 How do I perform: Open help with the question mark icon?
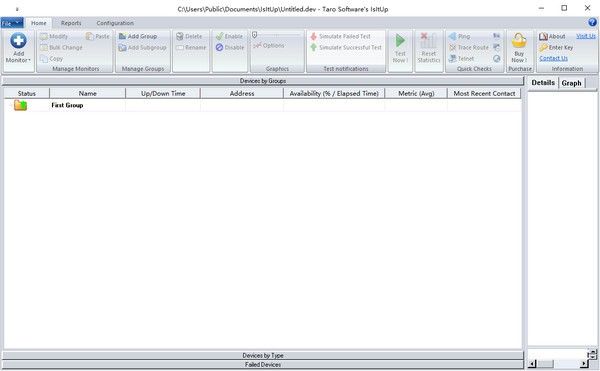(x=592, y=23)
